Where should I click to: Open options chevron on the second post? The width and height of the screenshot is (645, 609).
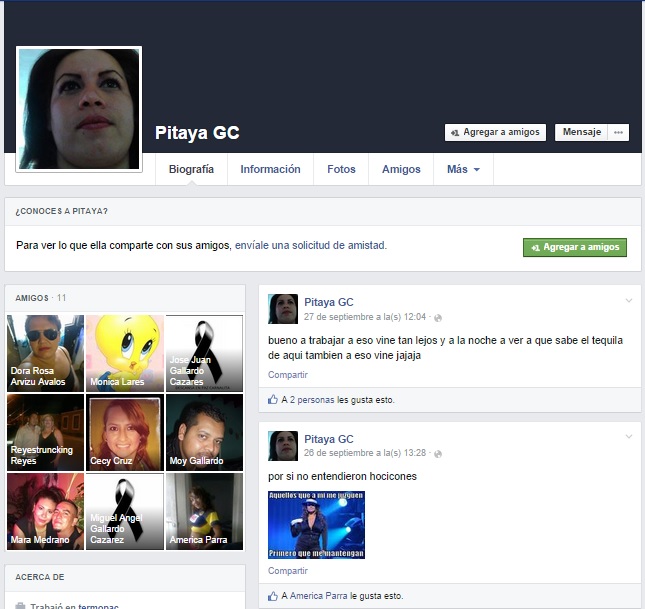629,437
